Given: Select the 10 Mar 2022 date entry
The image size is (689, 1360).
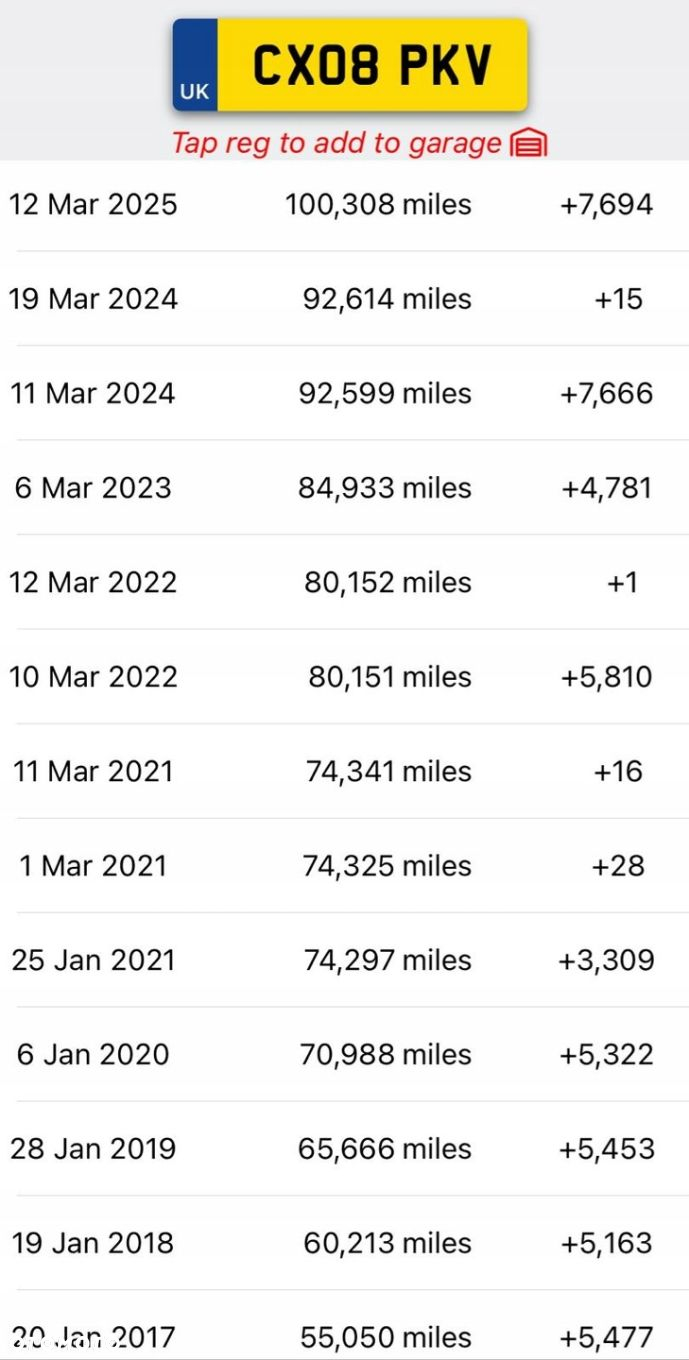Looking at the screenshot, I should click(93, 677).
